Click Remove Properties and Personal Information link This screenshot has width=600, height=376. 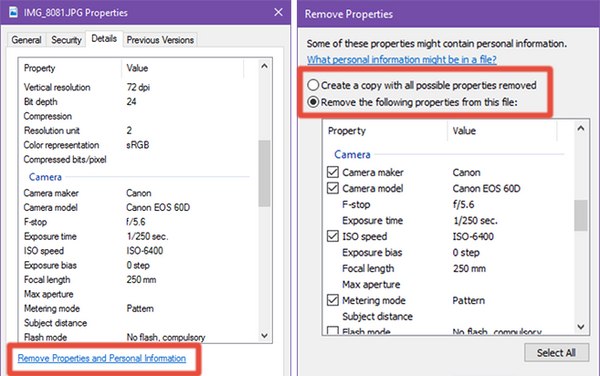pos(102,358)
